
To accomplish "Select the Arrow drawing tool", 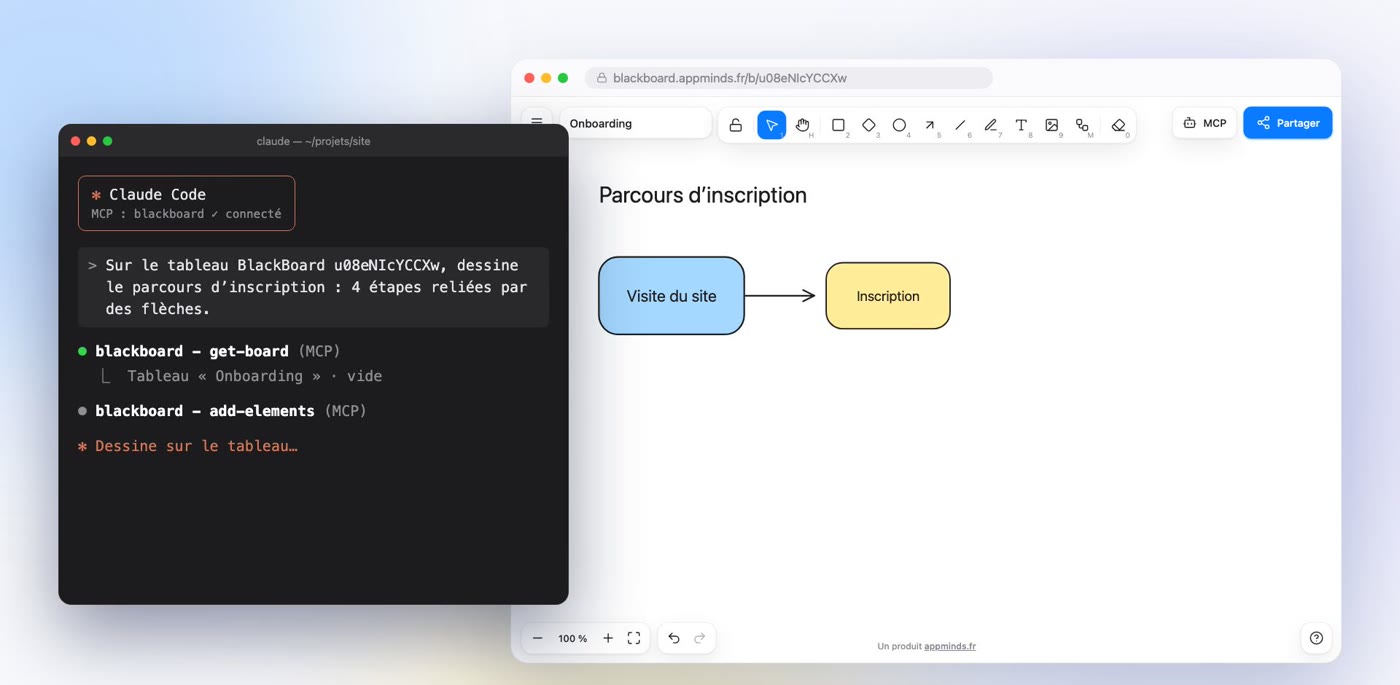I will [930, 125].
